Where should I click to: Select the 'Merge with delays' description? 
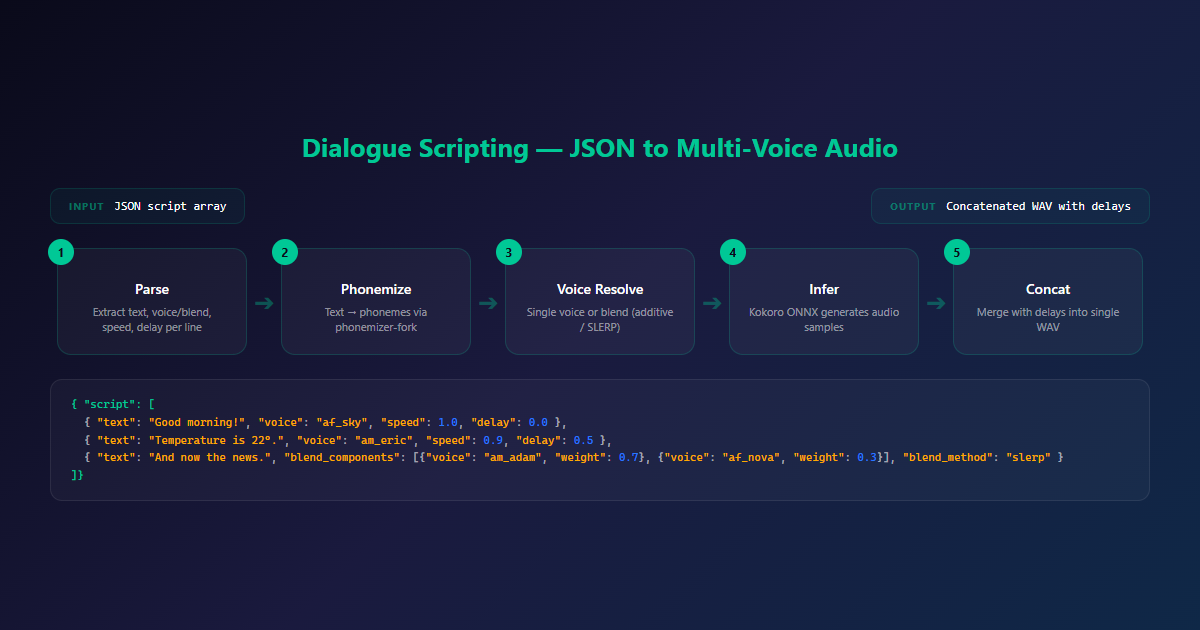[x=1048, y=320]
